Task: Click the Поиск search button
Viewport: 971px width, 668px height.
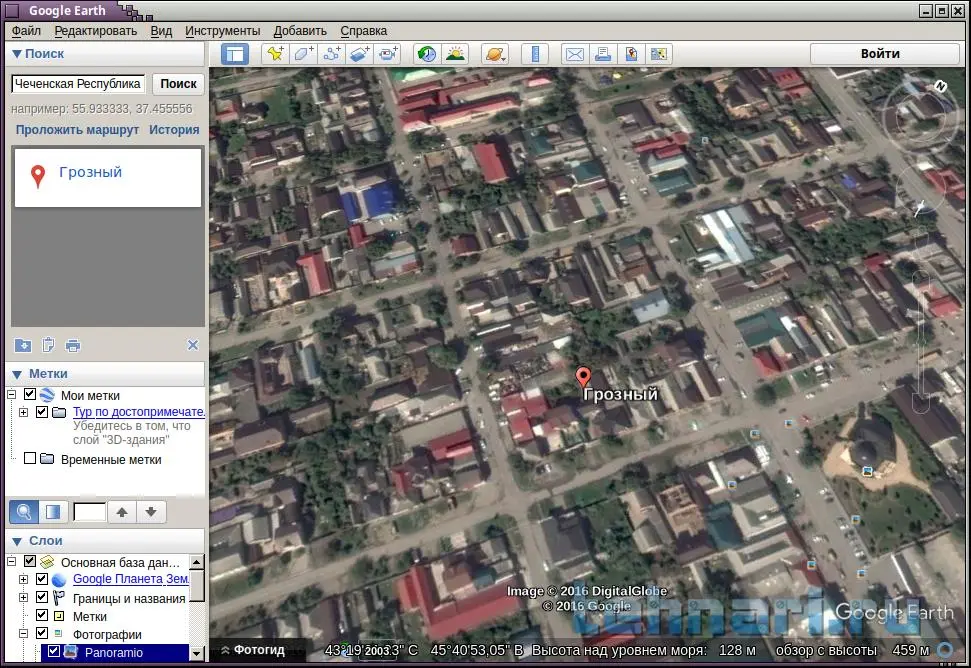Action: coord(178,85)
